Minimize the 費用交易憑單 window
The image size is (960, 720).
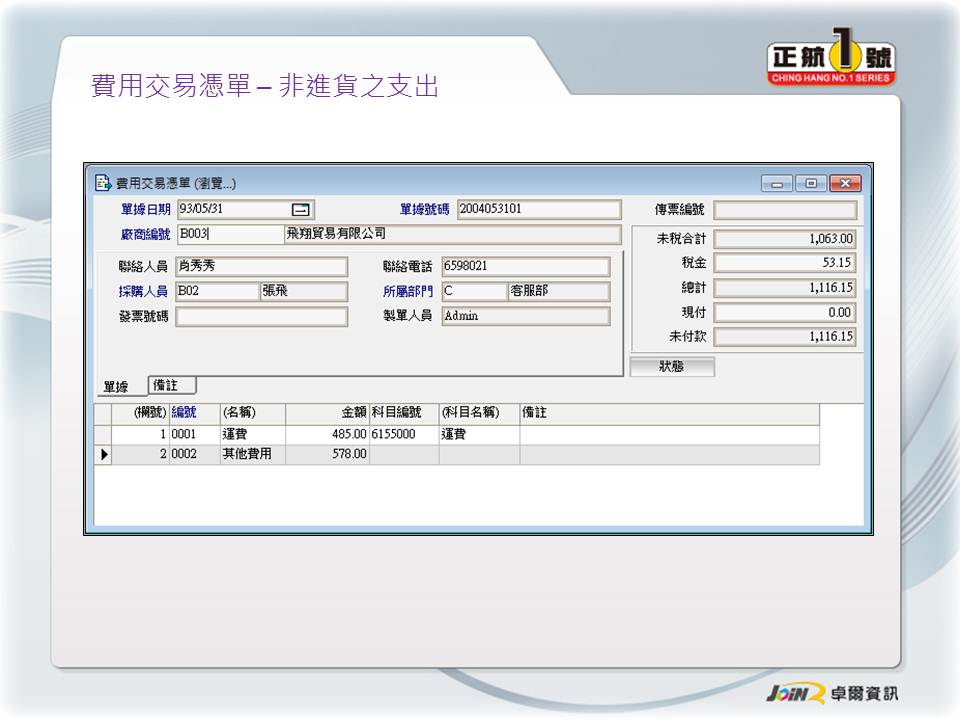click(776, 183)
